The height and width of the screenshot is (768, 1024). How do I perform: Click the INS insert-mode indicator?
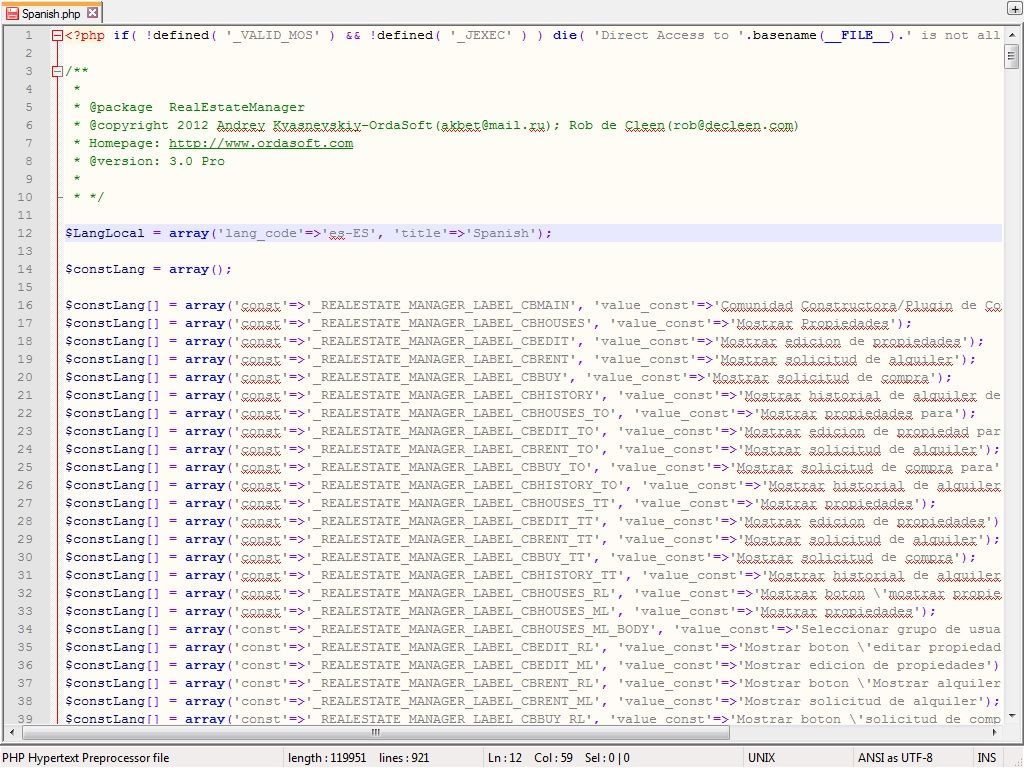click(986, 758)
